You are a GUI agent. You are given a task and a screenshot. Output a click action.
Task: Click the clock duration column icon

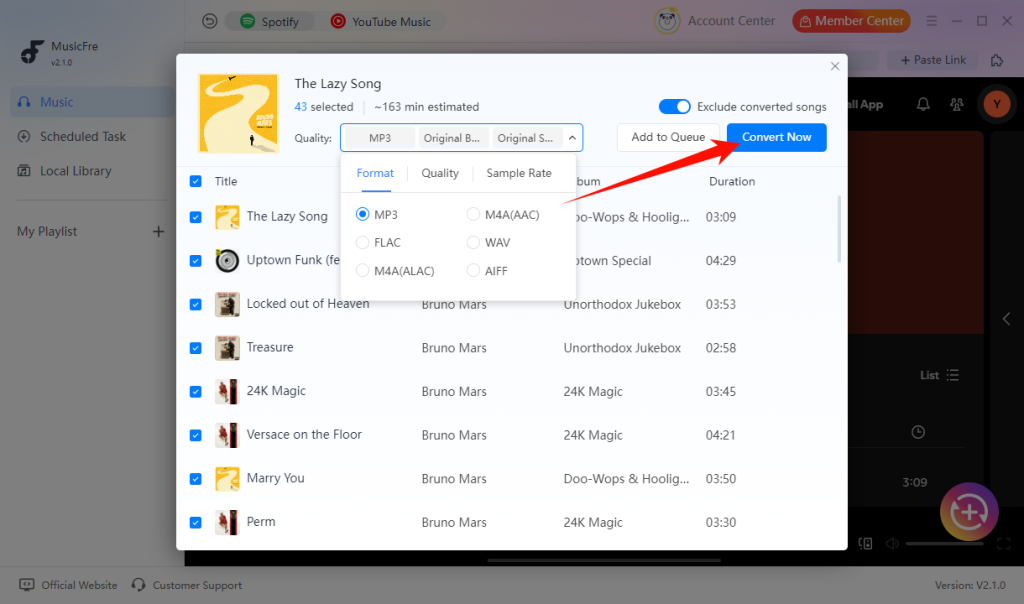918,432
